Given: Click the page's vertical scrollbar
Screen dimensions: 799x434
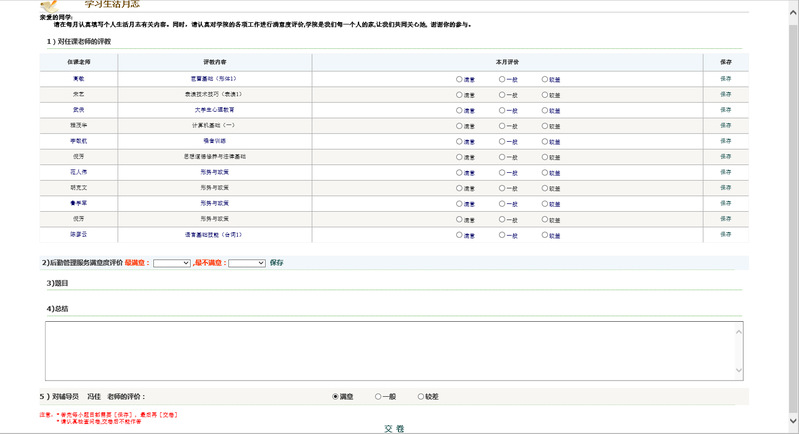Looking at the screenshot, I should [792, 200].
